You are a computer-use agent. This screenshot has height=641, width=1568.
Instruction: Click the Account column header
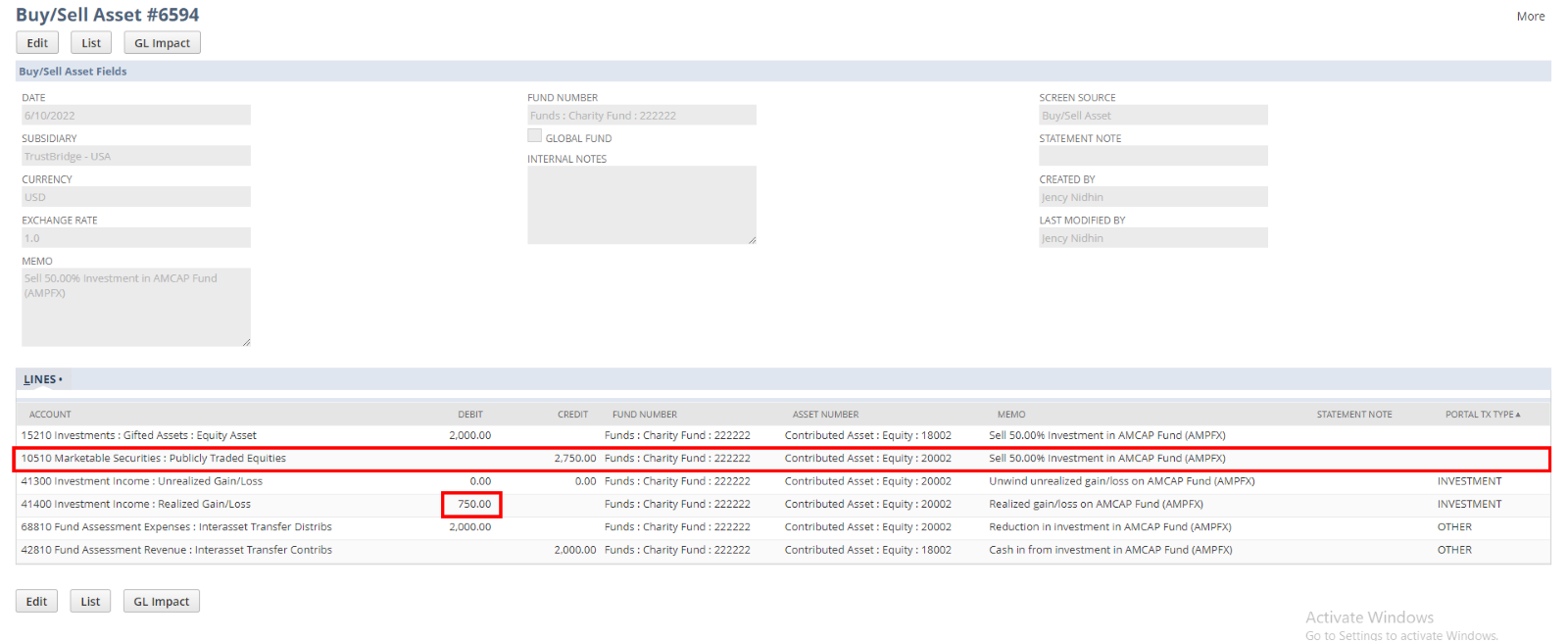tap(50, 415)
